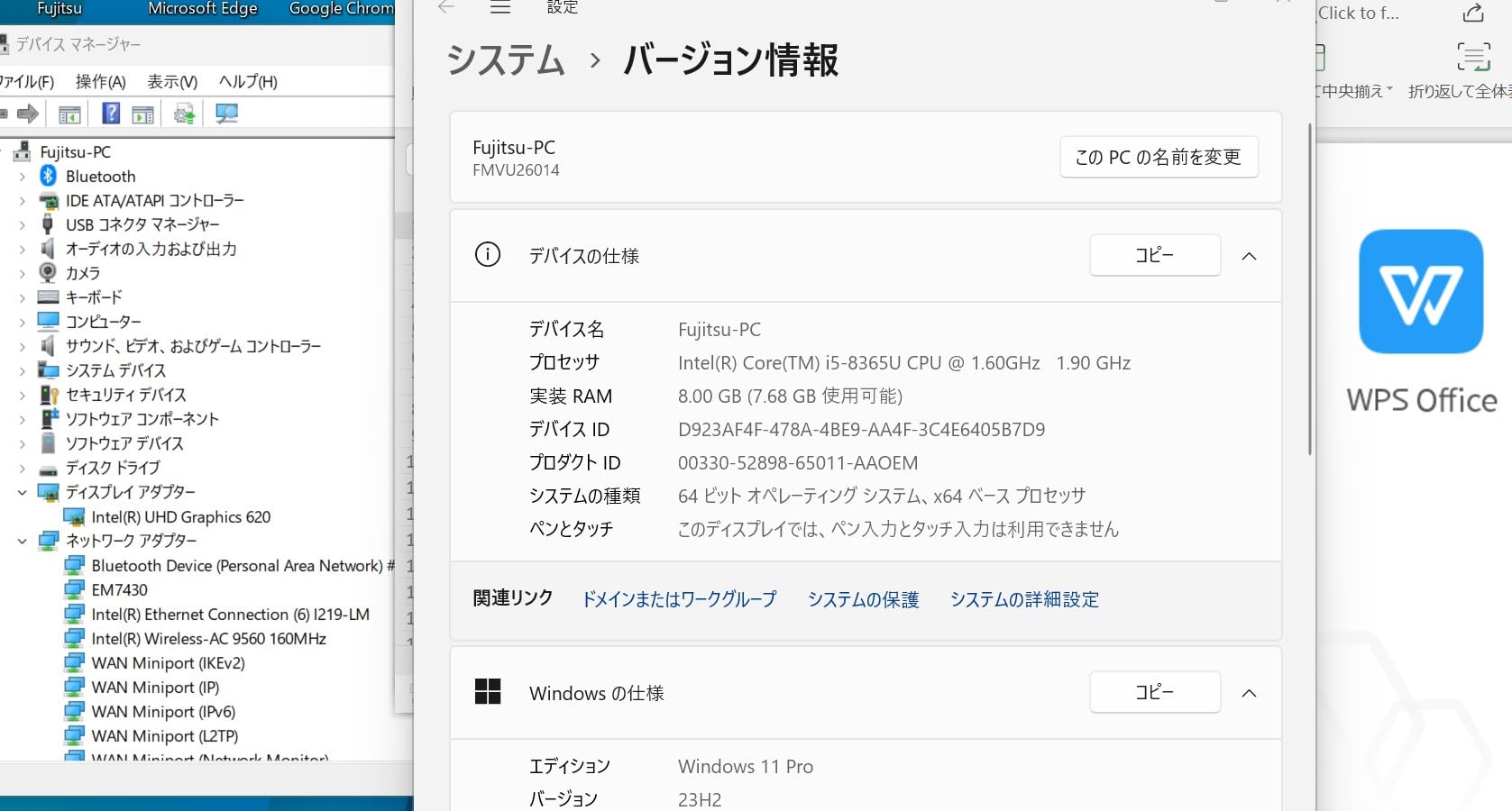Click the product ID 00330-52898-65011-AAOEM
Viewport: 1512px width, 811px height.
click(798, 462)
